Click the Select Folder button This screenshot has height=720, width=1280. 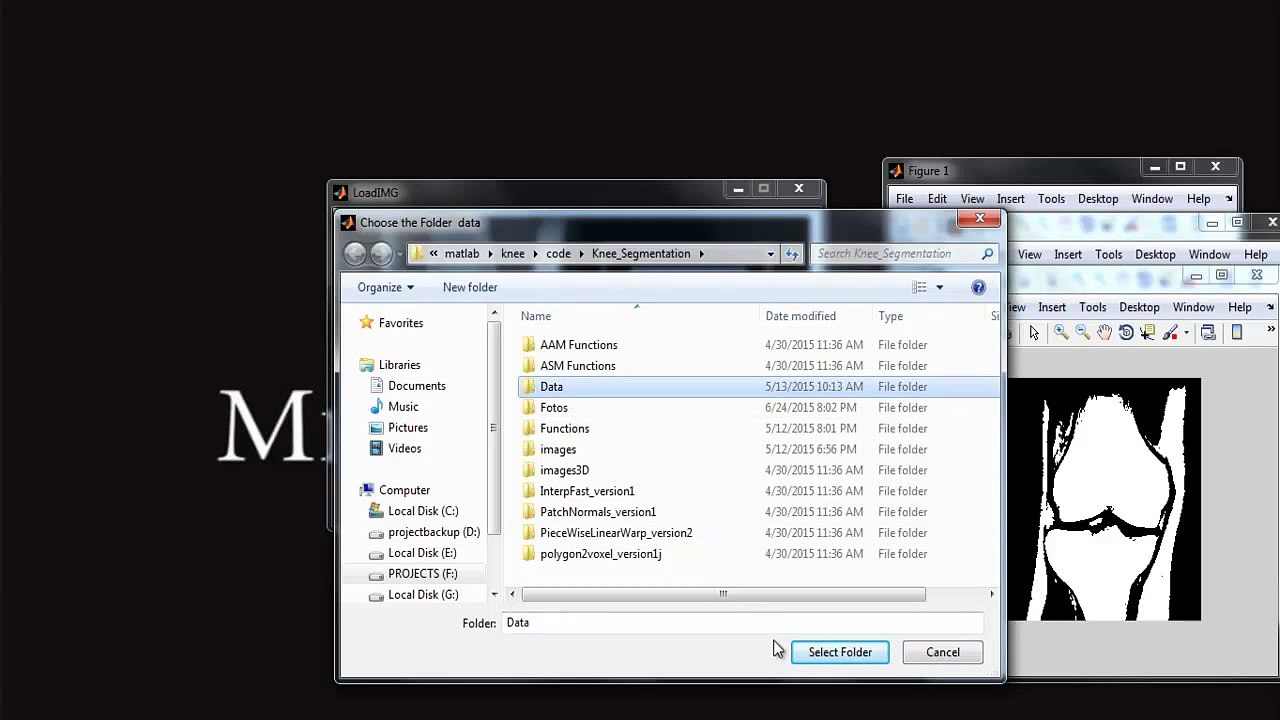coord(840,652)
